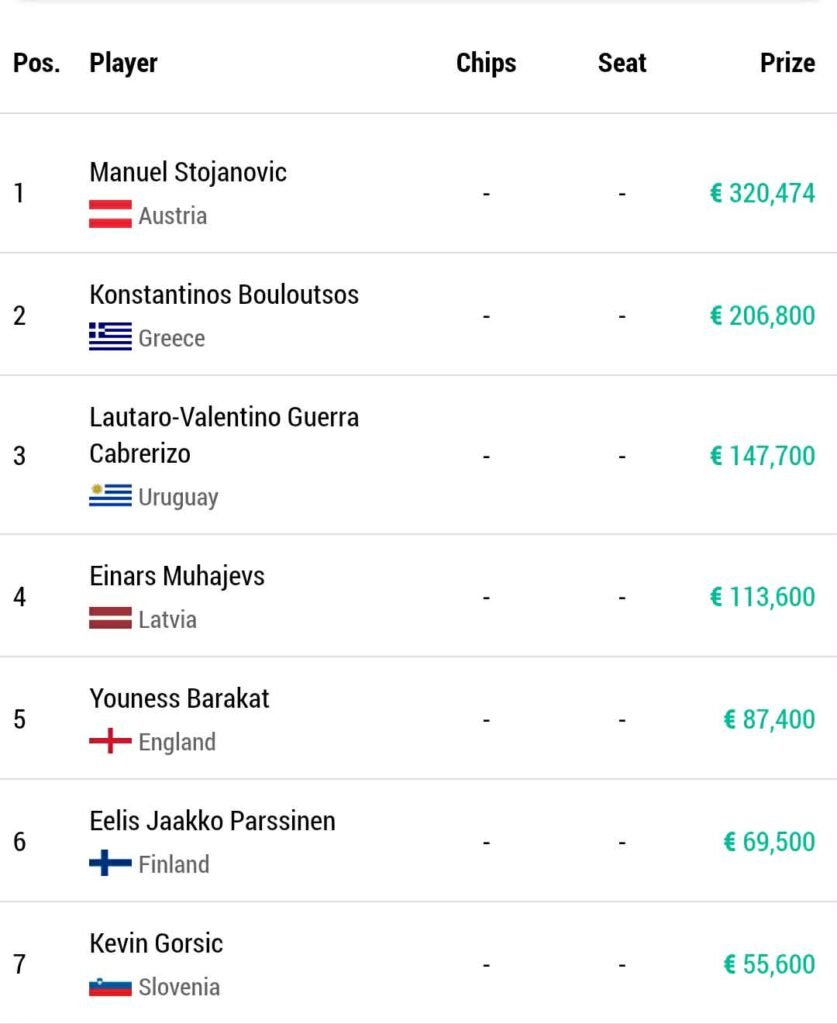Open Konstantinos Bouloutsos player profile
Screen dimensions: 837x1024
[224, 295]
